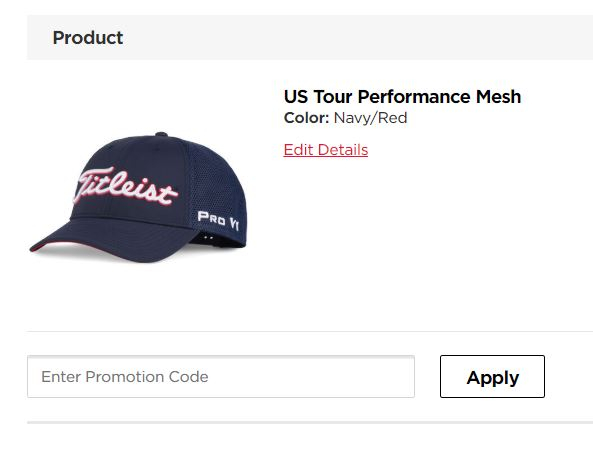Open the Edit Details link
The width and height of the screenshot is (593, 470).
pos(326,150)
